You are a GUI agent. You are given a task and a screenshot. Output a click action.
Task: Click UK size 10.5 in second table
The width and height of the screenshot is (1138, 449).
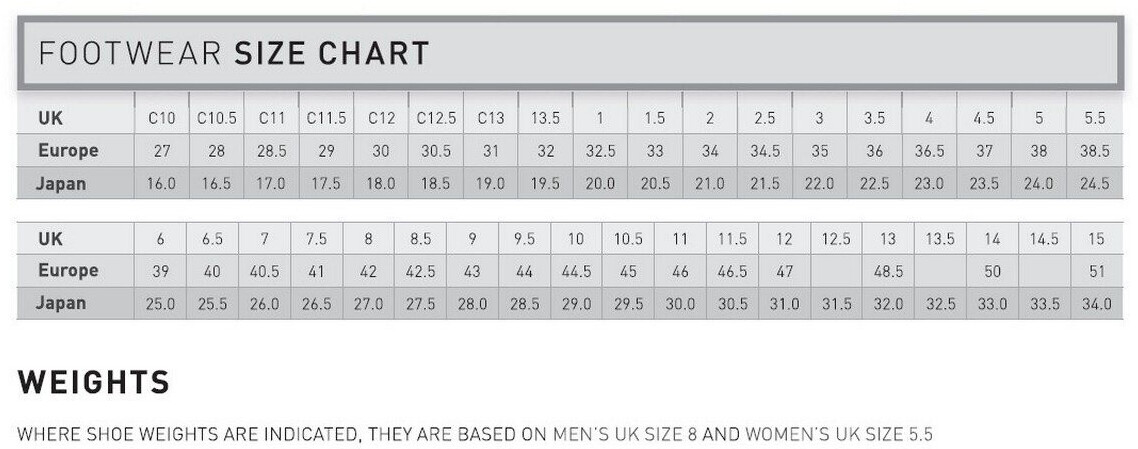[x=628, y=239]
